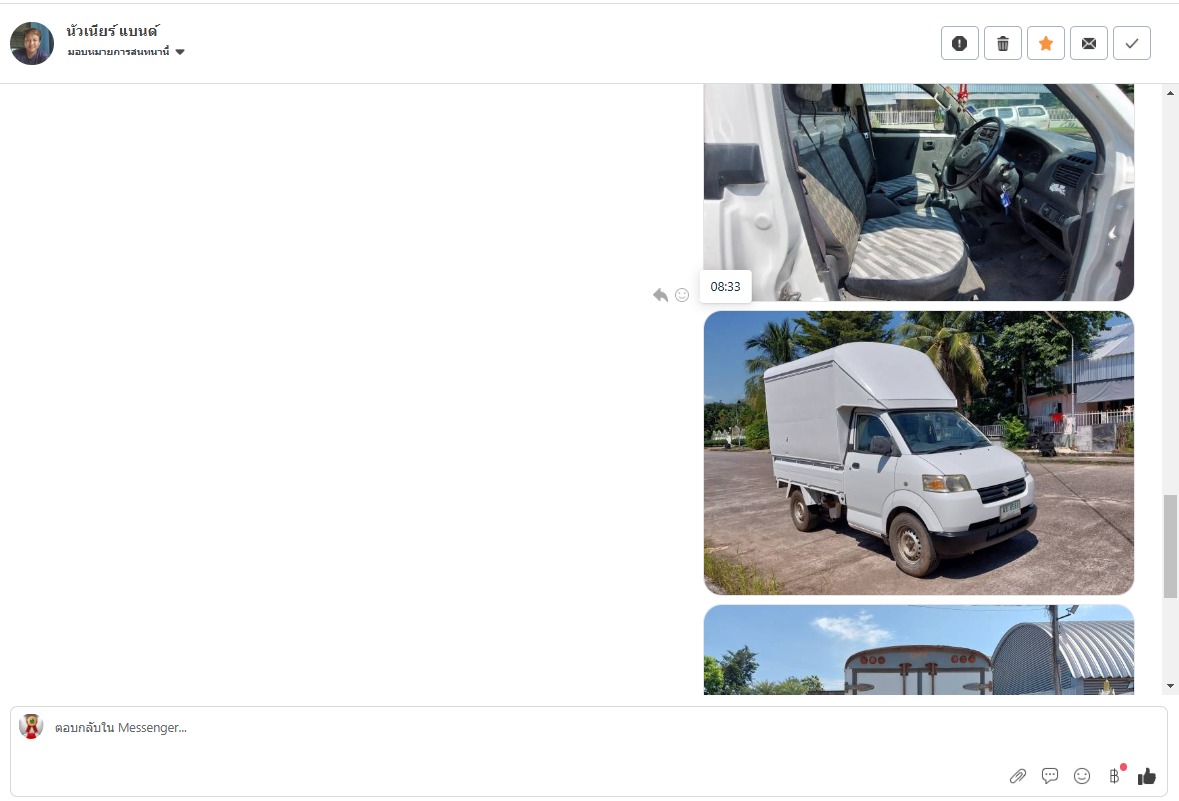Open contact profile picture in header
This screenshot has width=1179, height=801.
click(x=32, y=44)
